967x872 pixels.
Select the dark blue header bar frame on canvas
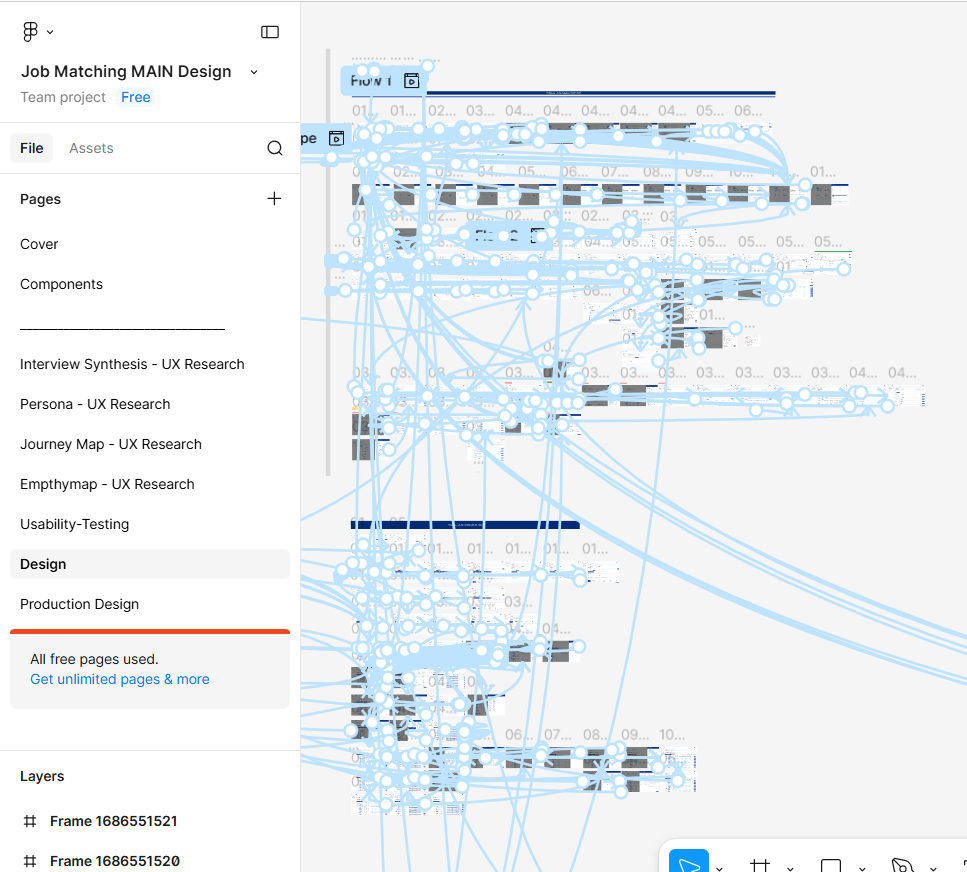point(465,525)
